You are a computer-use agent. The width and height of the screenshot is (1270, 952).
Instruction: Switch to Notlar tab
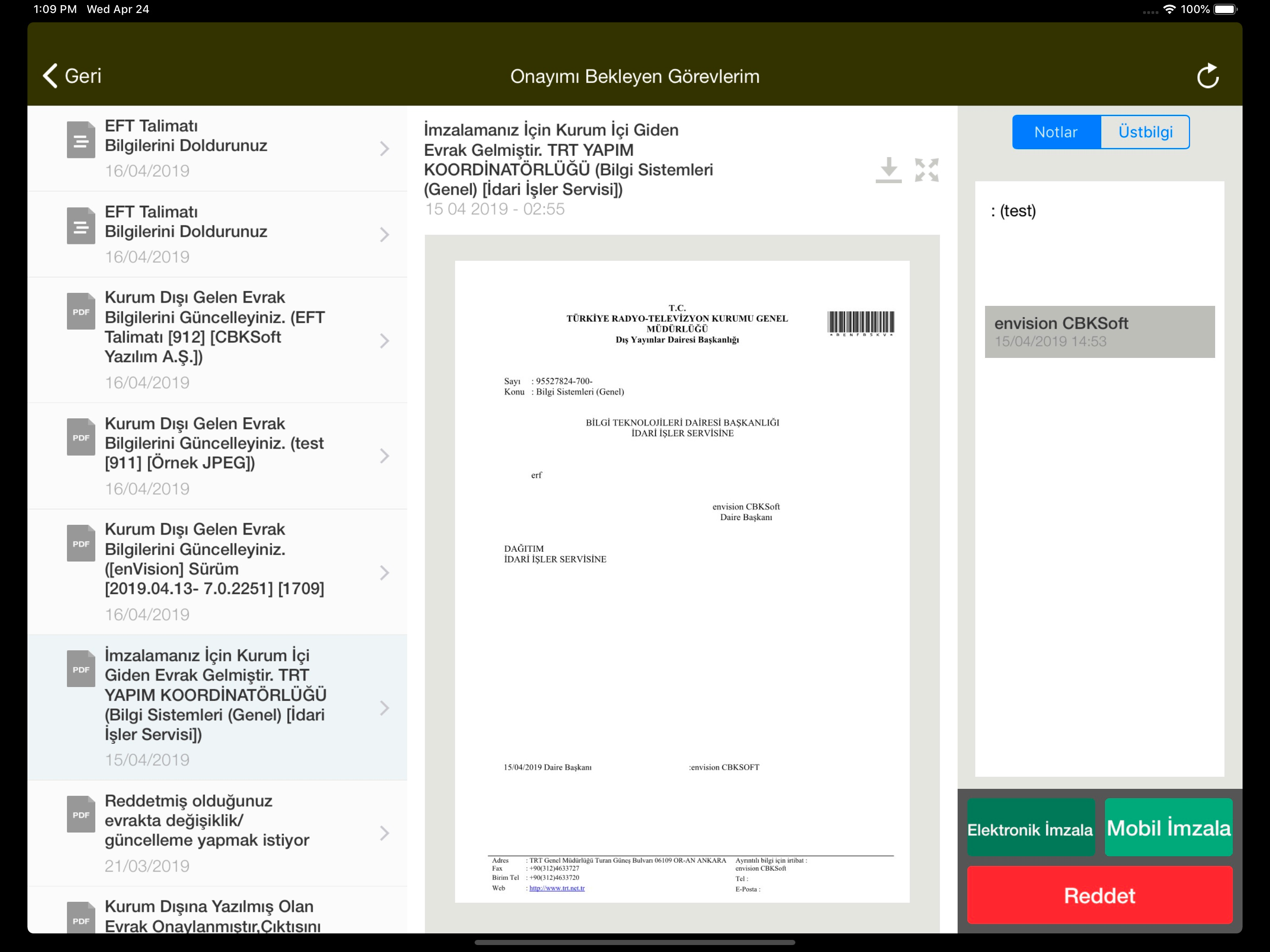tap(1056, 132)
